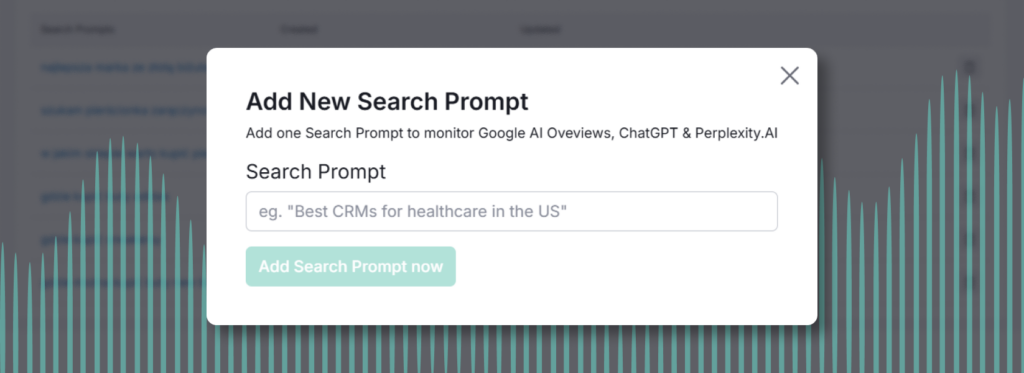Click the faint delete icon on third row
This screenshot has width=1024, height=373.
click(x=970, y=154)
